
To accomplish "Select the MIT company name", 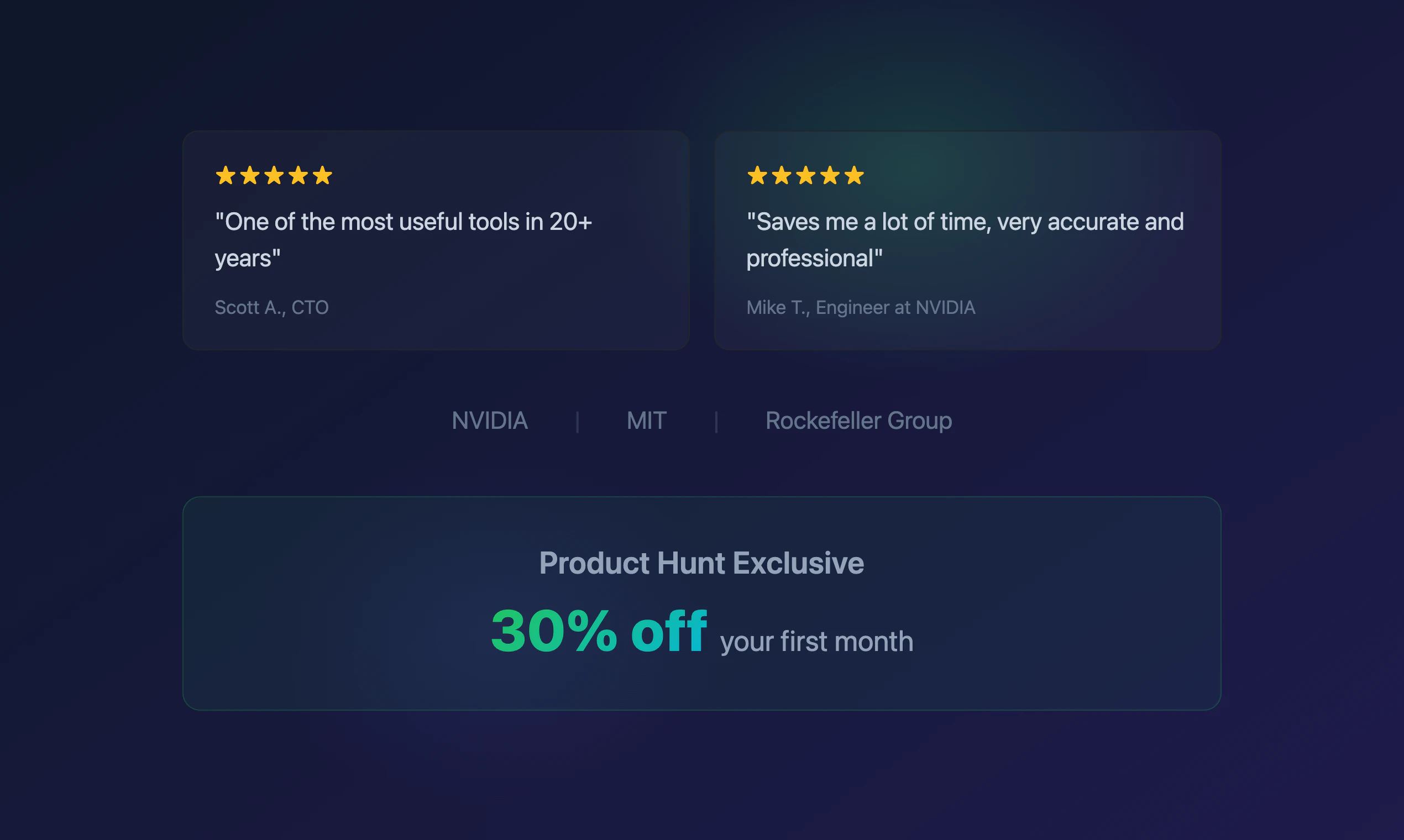I will click(646, 421).
